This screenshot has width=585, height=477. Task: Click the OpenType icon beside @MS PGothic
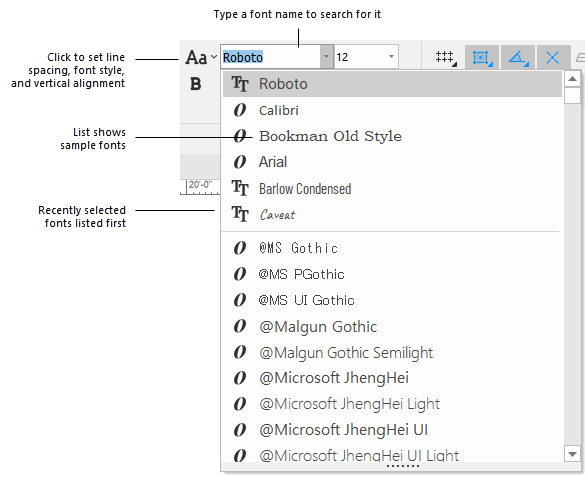coord(240,274)
